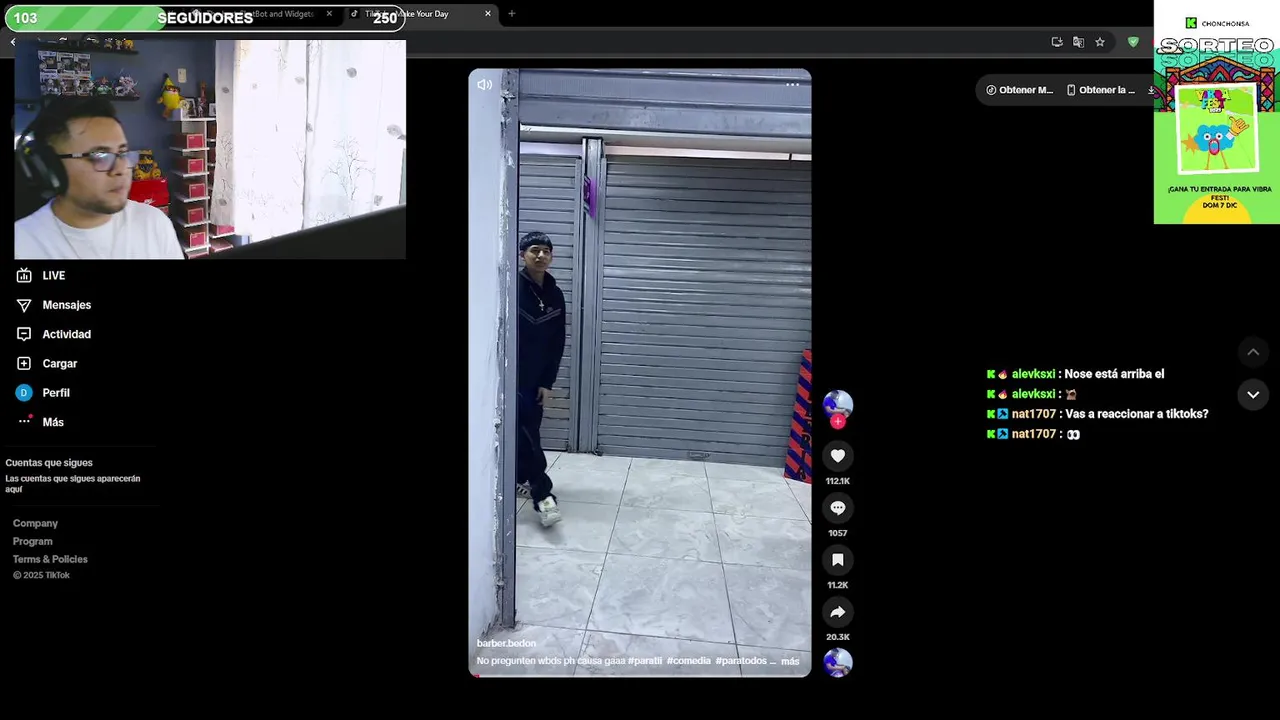Viewport: 1280px width, 720px height.
Task: Bookmark this page with the star icon
Action: point(1100,42)
